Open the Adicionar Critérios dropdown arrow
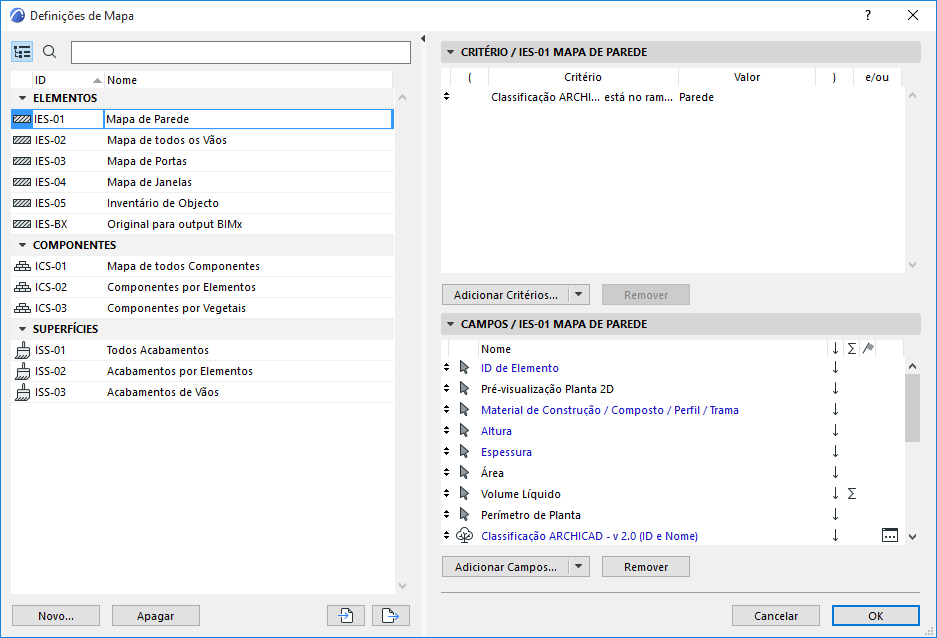Screen dimensions: 937x638 (580, 295)
